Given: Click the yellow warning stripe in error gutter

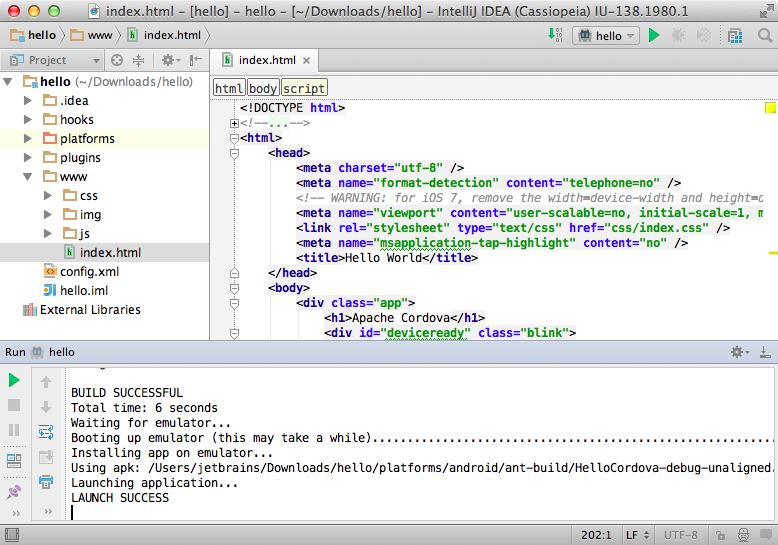Looking at the screenshot, I should click(x=773, y=253).
